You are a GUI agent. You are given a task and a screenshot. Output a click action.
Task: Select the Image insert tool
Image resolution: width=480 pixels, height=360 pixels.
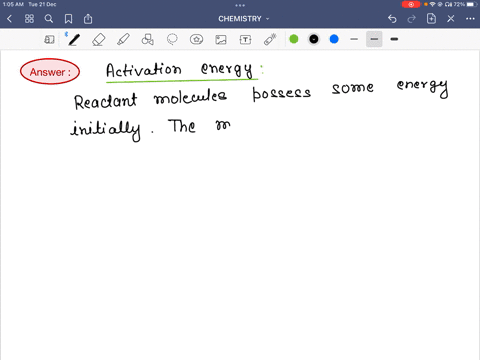point(221,40)
